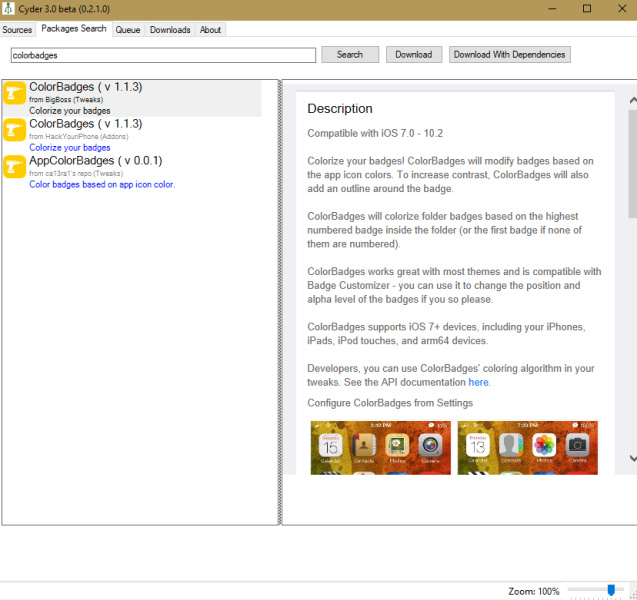Open the Downloads tab
Viewport: 637px width, 600px height.
[x=170, y=30]
